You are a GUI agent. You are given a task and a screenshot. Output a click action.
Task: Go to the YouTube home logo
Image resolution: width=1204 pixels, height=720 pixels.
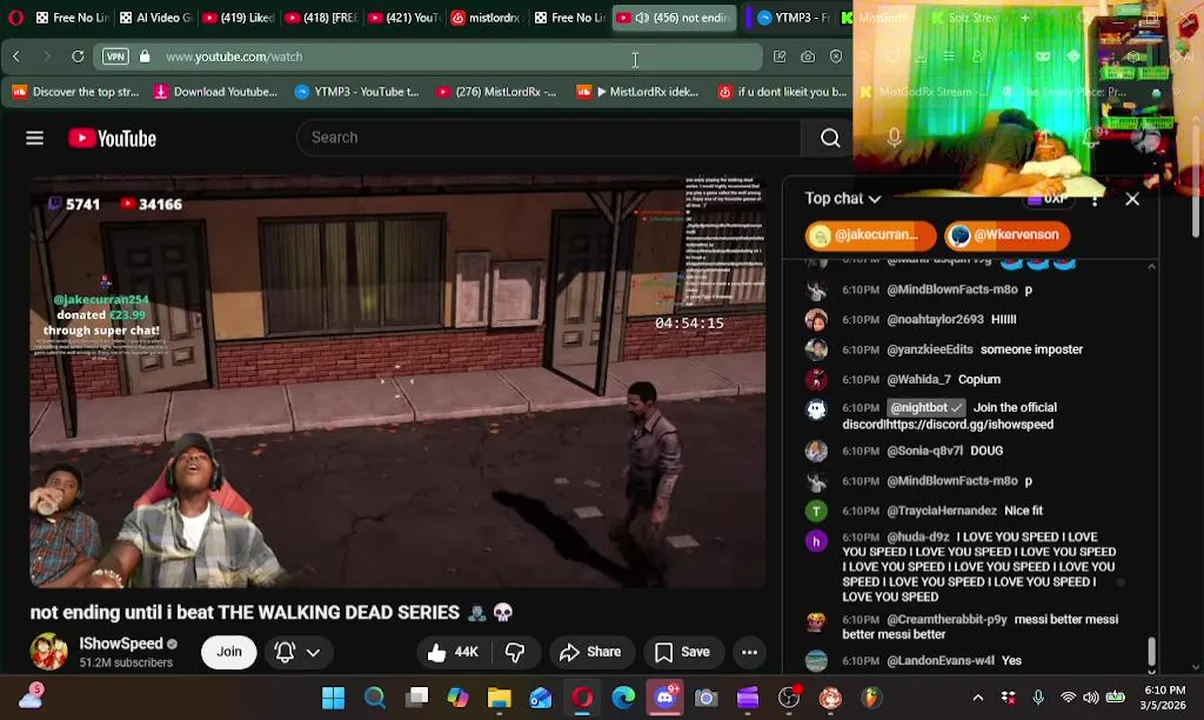point(112,138)
